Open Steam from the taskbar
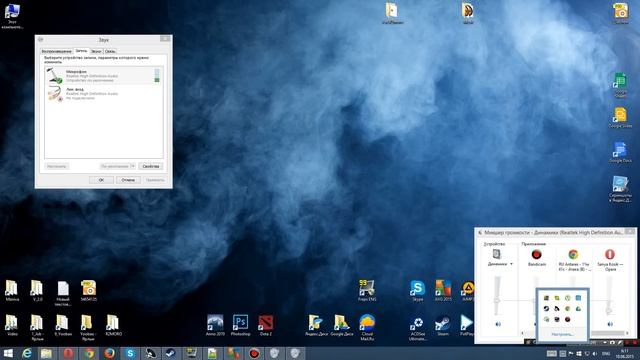The width and height of the screenshot is (640, 360). coord(171,353)
